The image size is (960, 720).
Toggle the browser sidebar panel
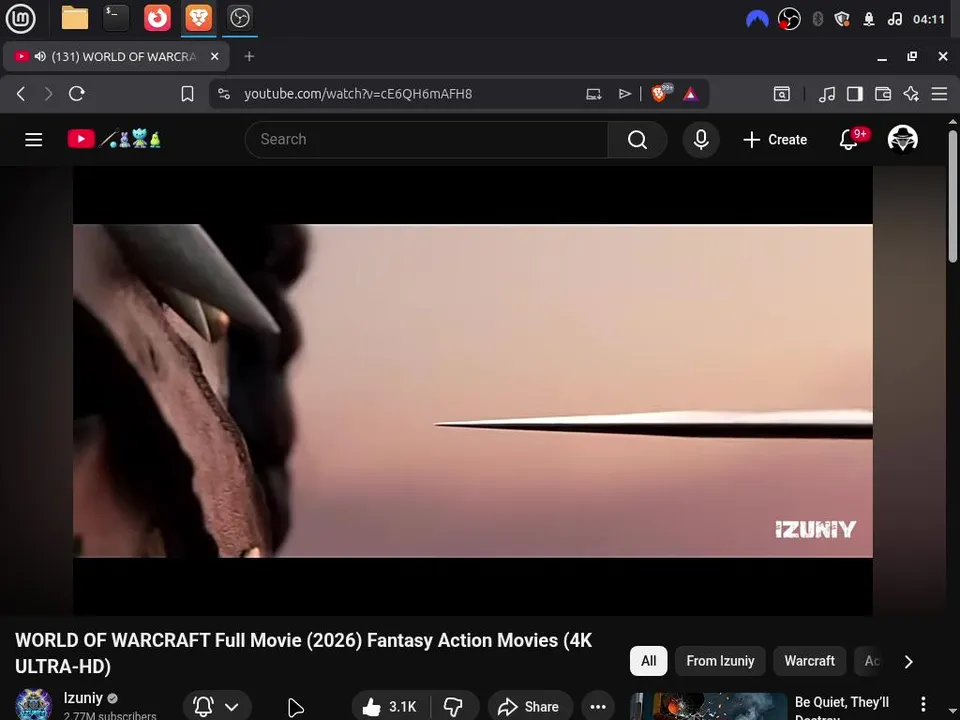tap(855, 94)
